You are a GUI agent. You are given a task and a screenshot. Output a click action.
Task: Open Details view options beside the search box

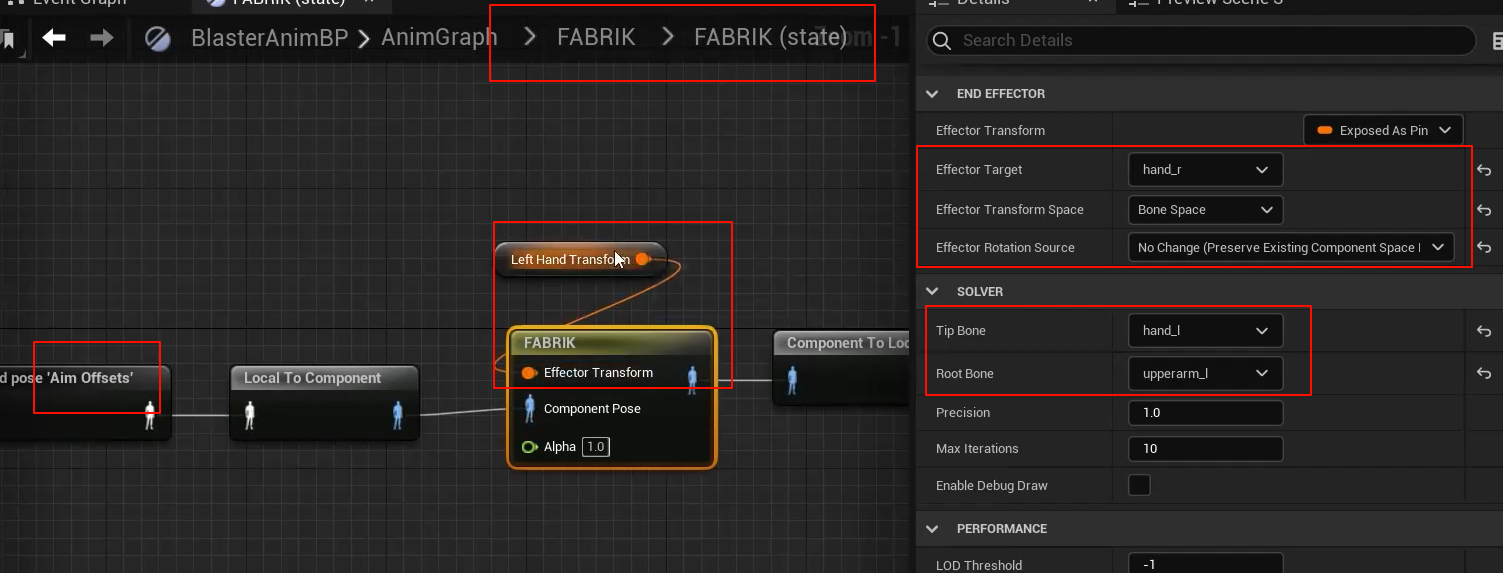click(x=1497, y=41)
